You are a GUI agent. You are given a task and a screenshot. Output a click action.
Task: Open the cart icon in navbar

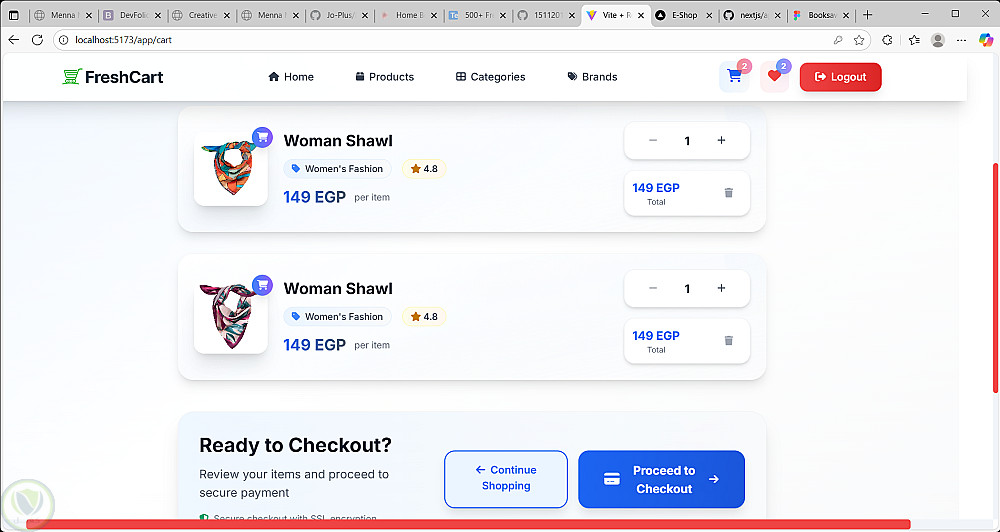(734, 77)
